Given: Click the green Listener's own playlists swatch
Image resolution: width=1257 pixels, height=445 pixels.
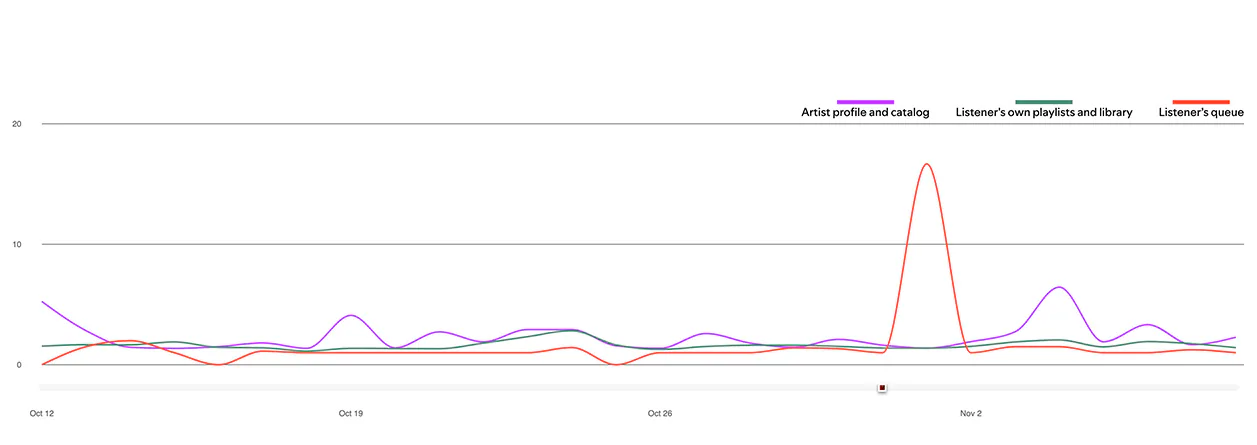Looking at the screenshot, I should click(1044, 102).
